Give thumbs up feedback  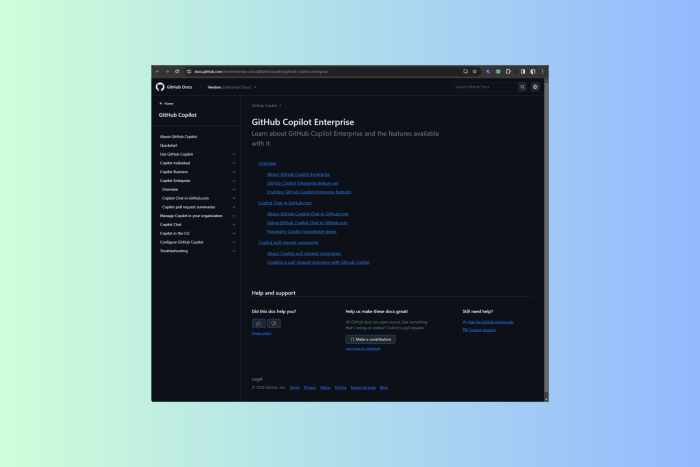tap(258, 323)
